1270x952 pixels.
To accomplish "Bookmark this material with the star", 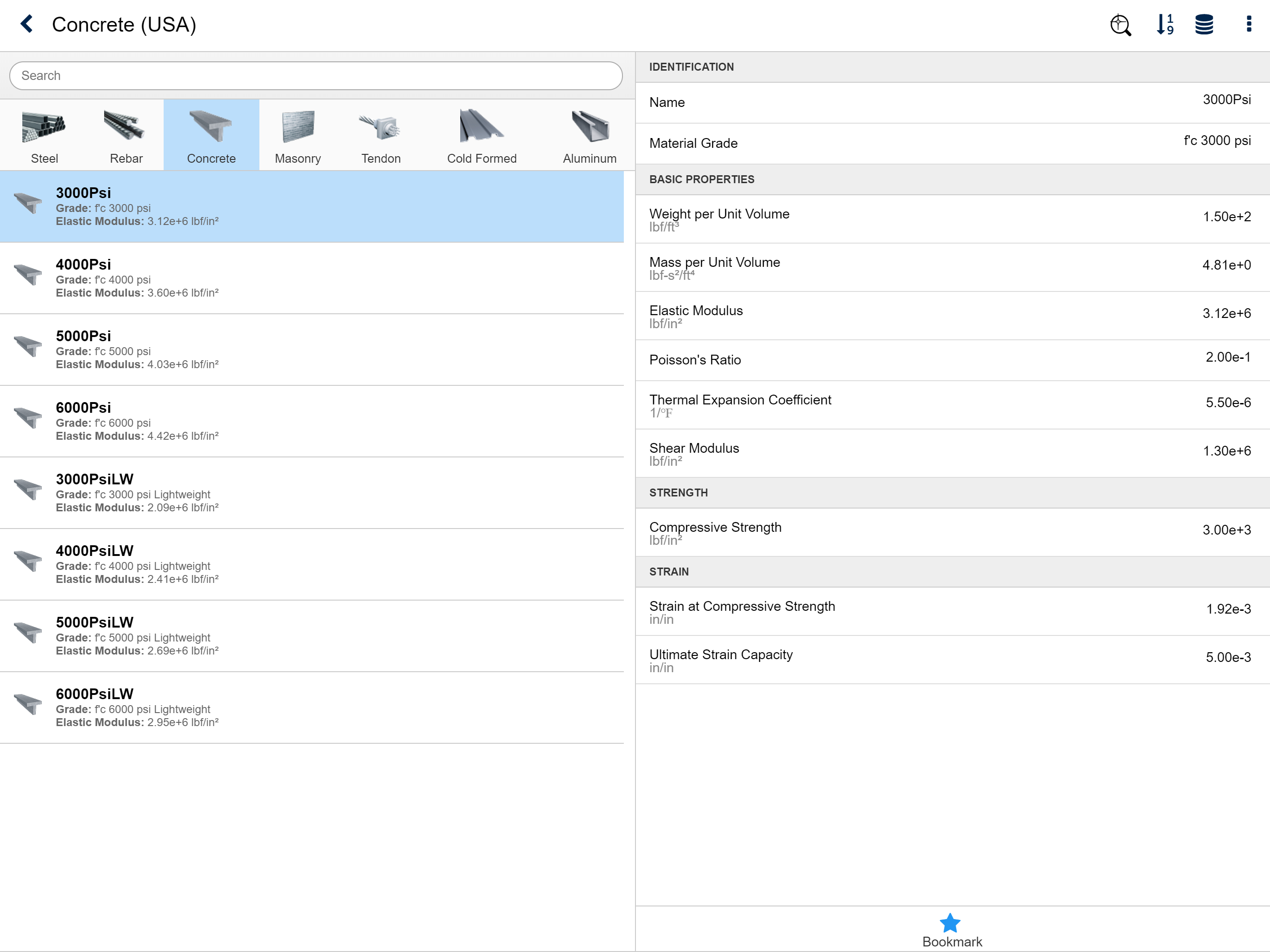I will point(952,930).
